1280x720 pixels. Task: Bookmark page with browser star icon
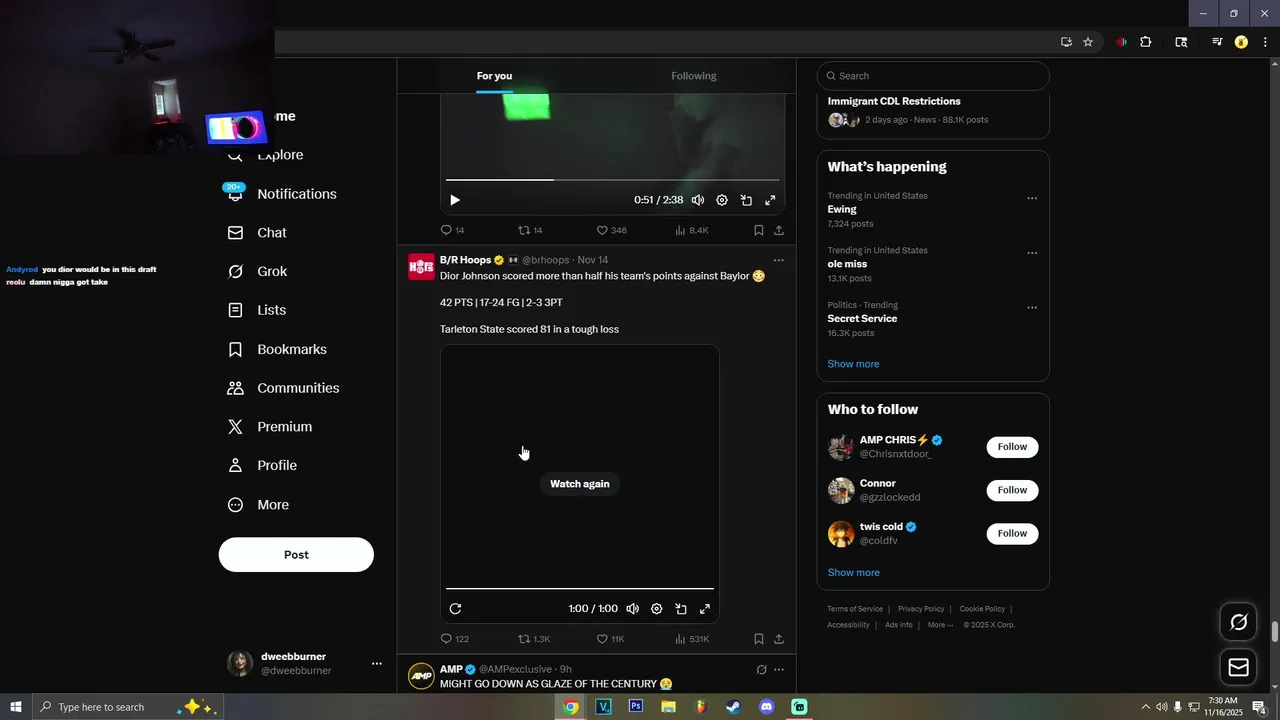pos(1088,42)
